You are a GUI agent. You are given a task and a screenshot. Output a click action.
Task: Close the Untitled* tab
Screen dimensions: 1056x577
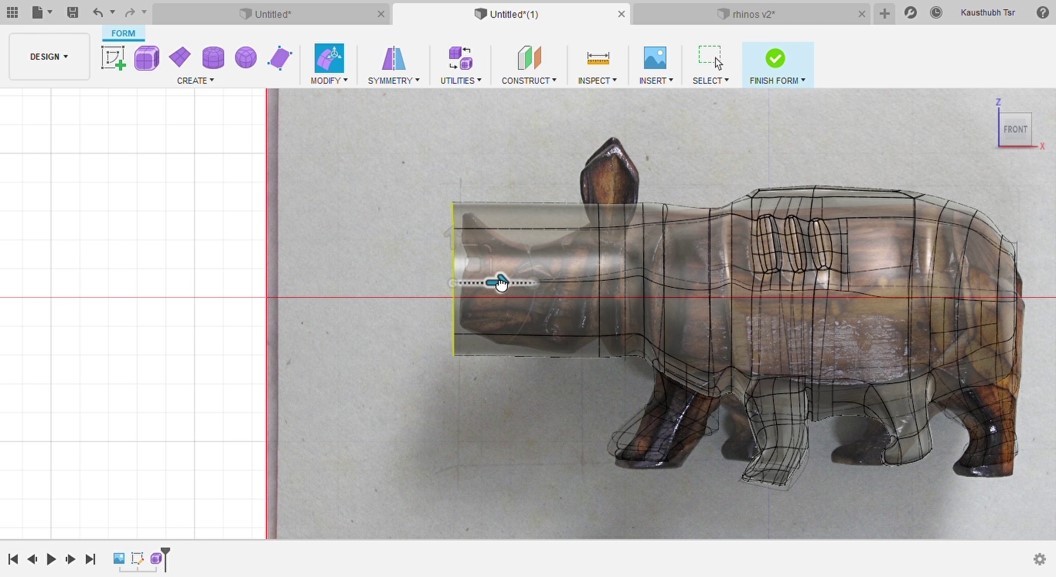[381, 14]
